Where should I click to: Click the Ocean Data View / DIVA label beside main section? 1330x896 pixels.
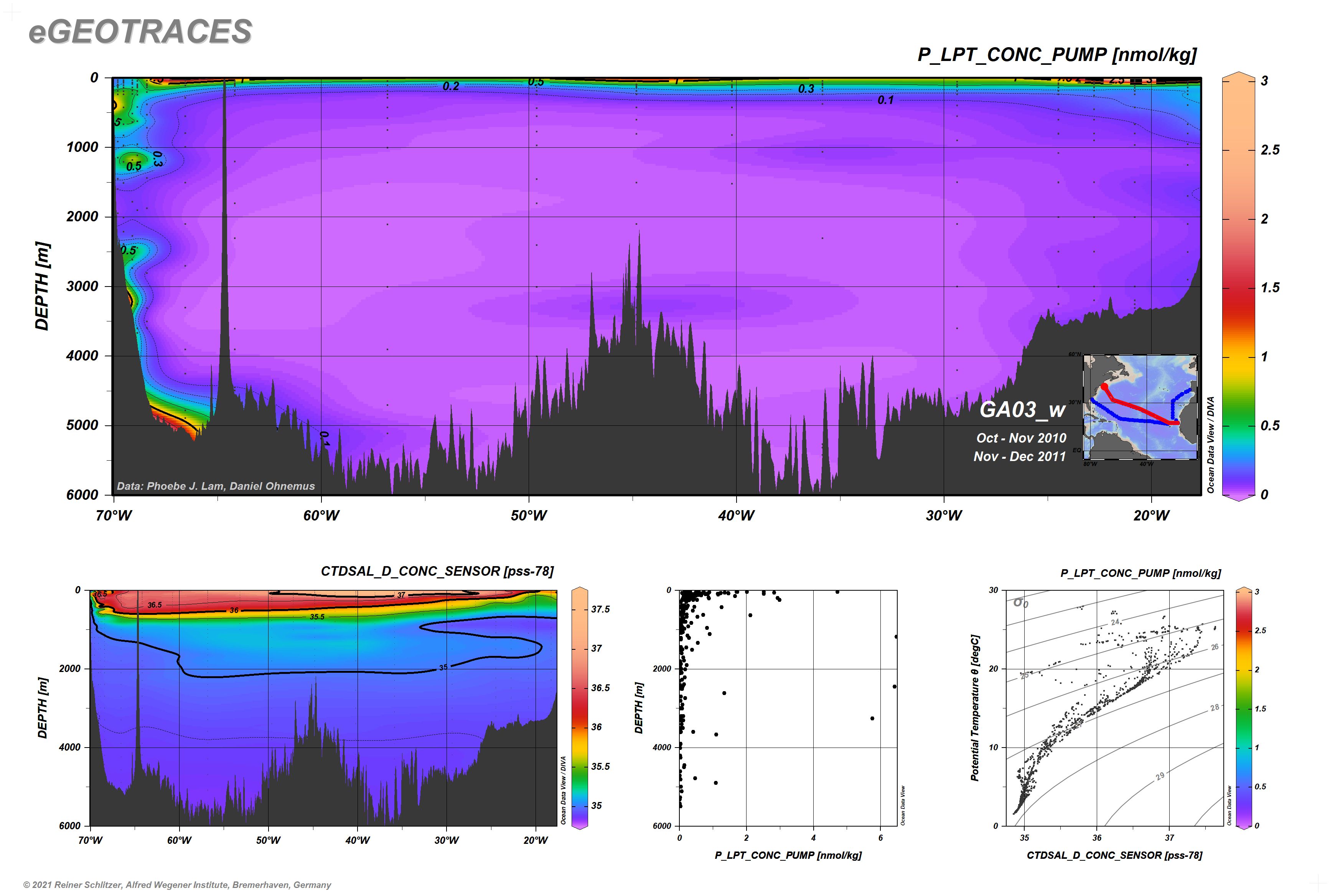pos(1211,445)
